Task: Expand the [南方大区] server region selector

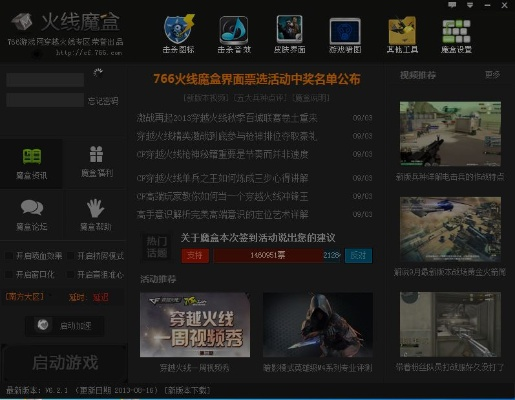Action: (x=25, y=297)
